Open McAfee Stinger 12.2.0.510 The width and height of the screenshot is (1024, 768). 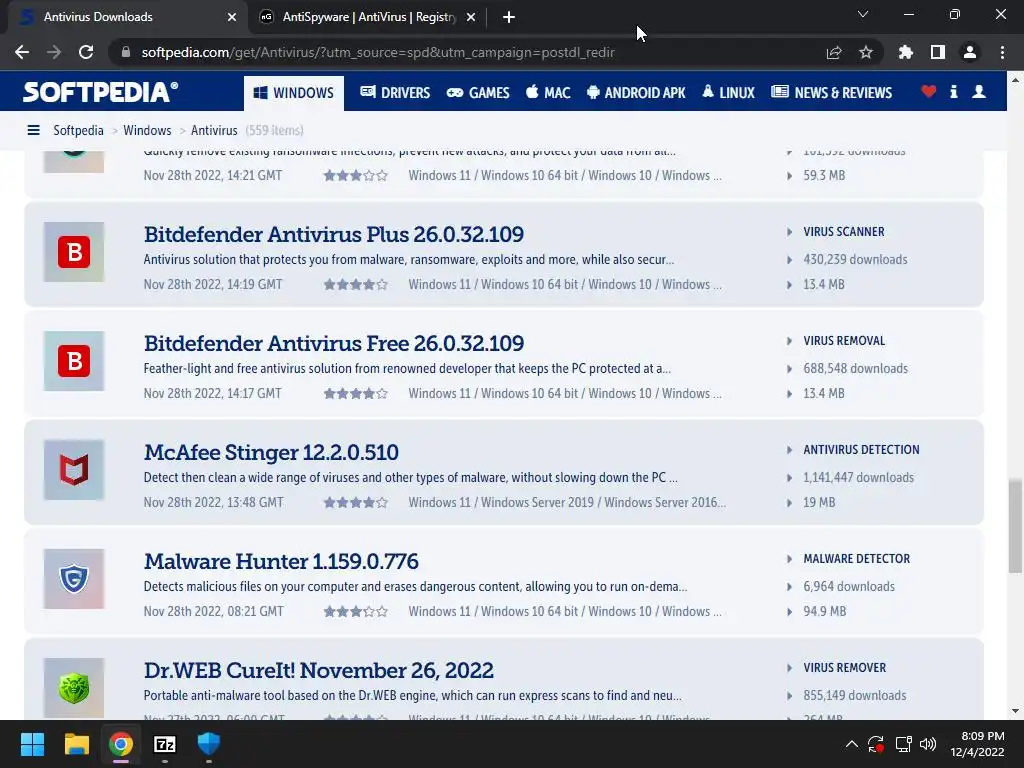point(271,452)
